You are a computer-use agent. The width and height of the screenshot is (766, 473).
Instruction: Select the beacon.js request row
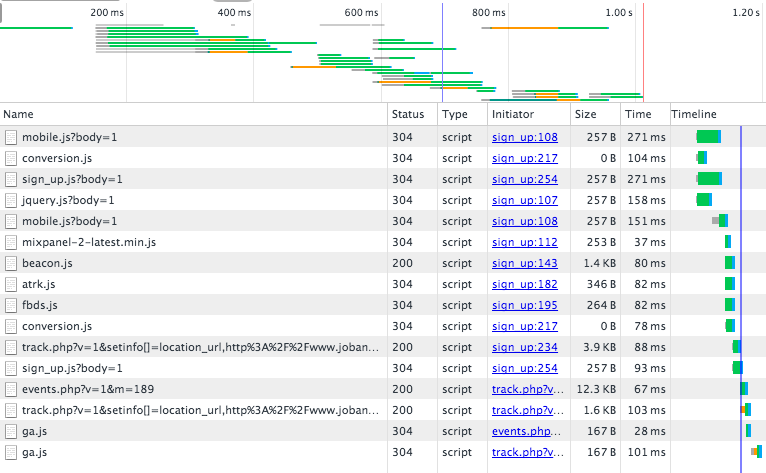click(200, 263)
